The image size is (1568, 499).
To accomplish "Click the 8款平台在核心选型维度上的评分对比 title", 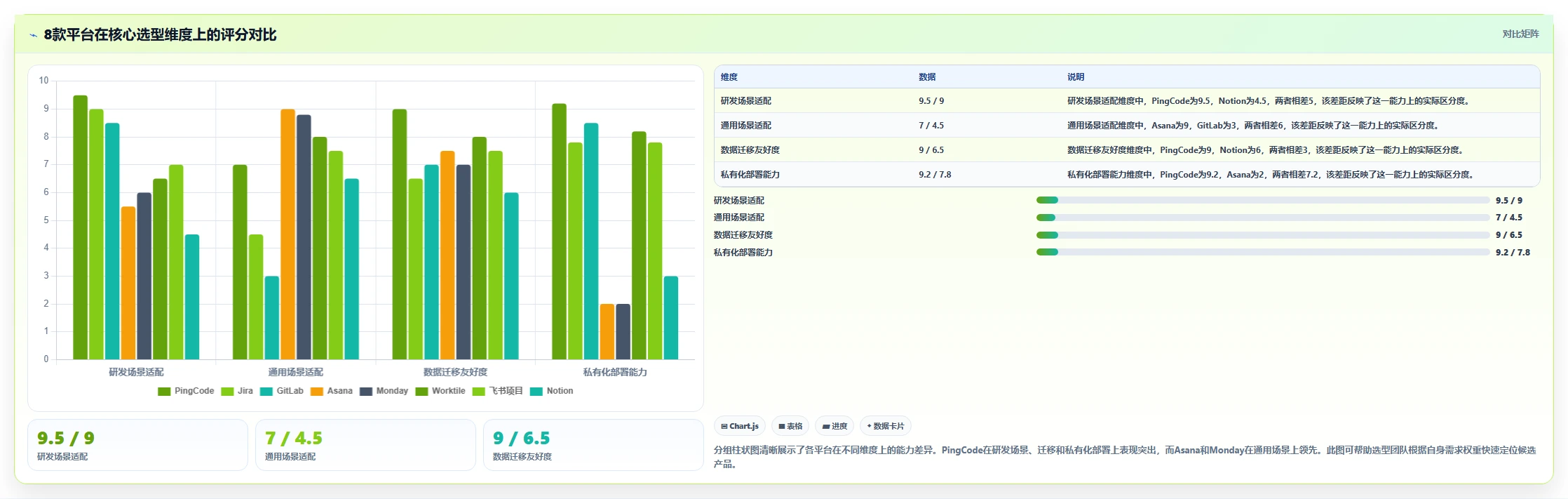I will [160, 35].
